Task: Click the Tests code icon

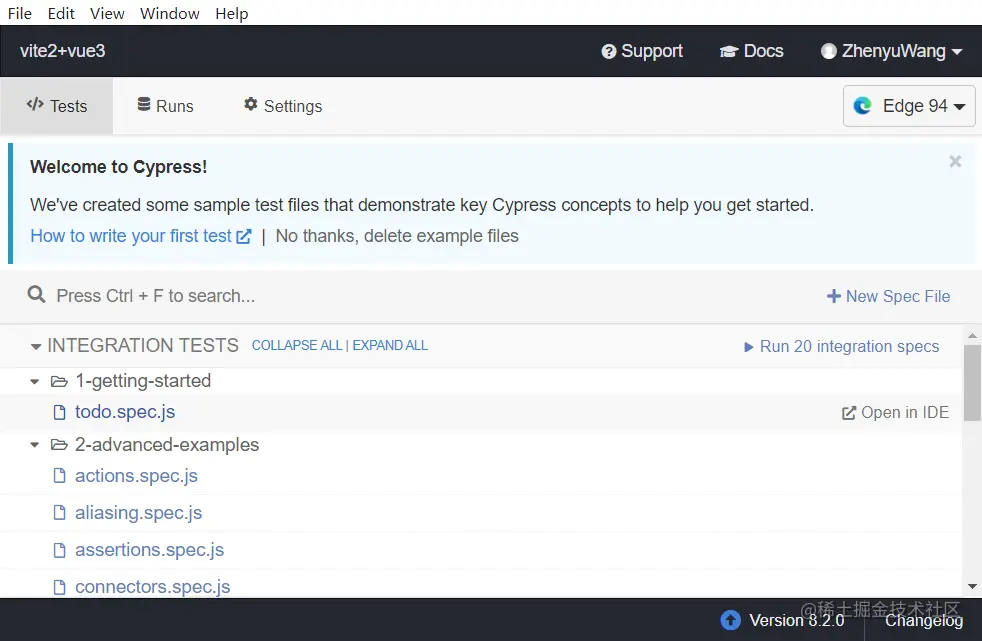Action: [35, 104]
